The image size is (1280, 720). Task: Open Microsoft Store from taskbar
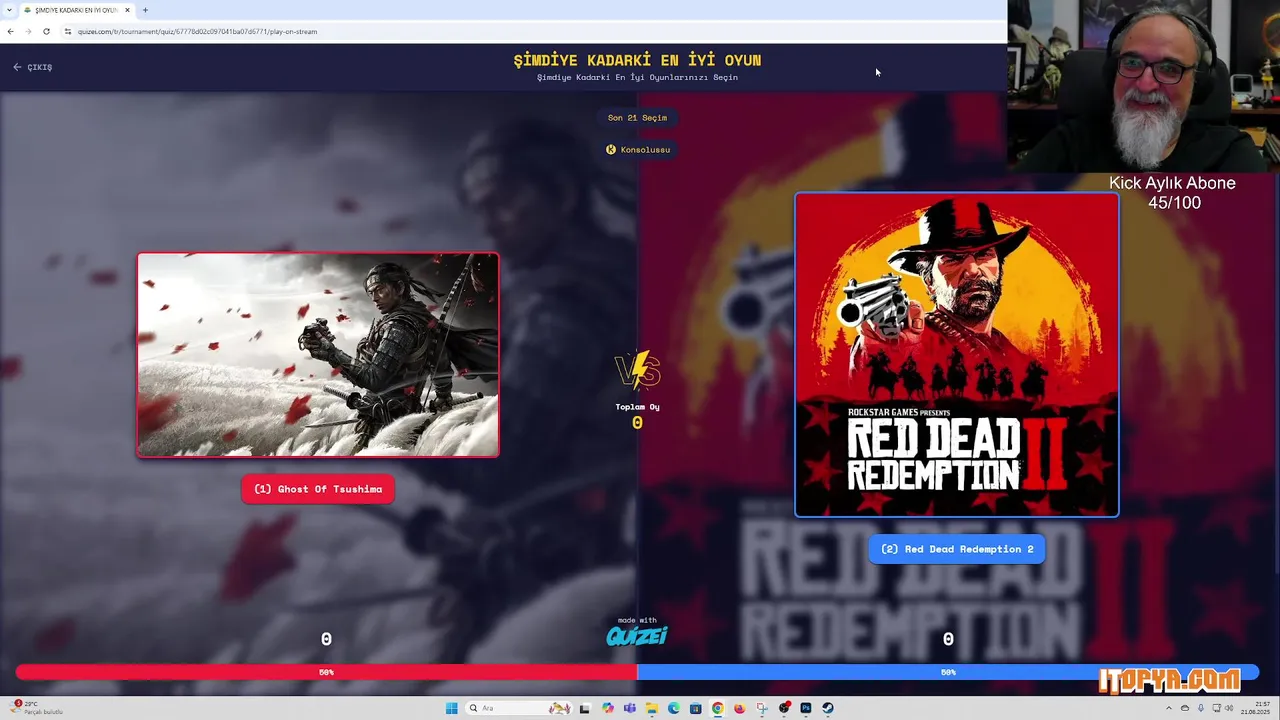pos(695,708)
